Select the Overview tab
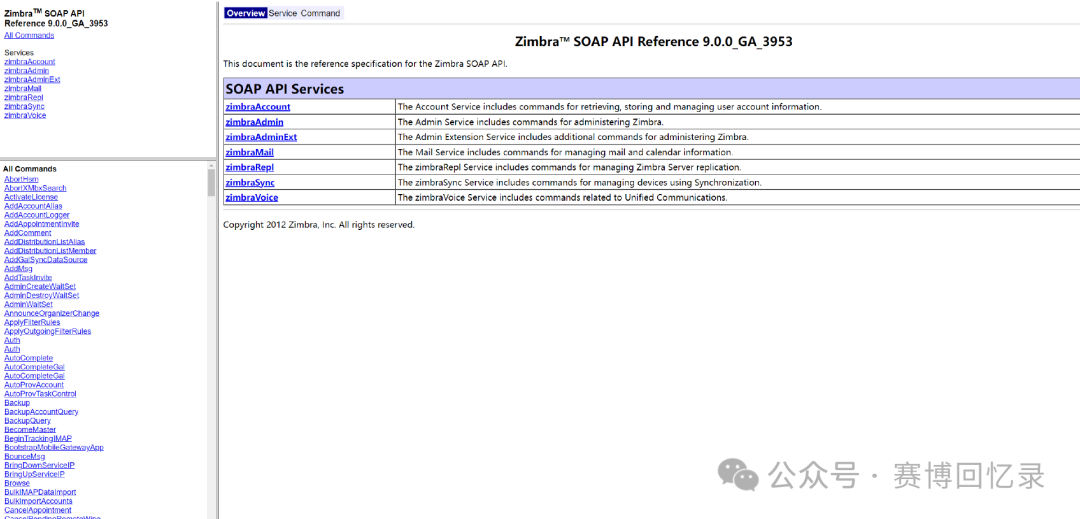Image resolution: width=1080 pixels, height=519 pixels. 245,13
